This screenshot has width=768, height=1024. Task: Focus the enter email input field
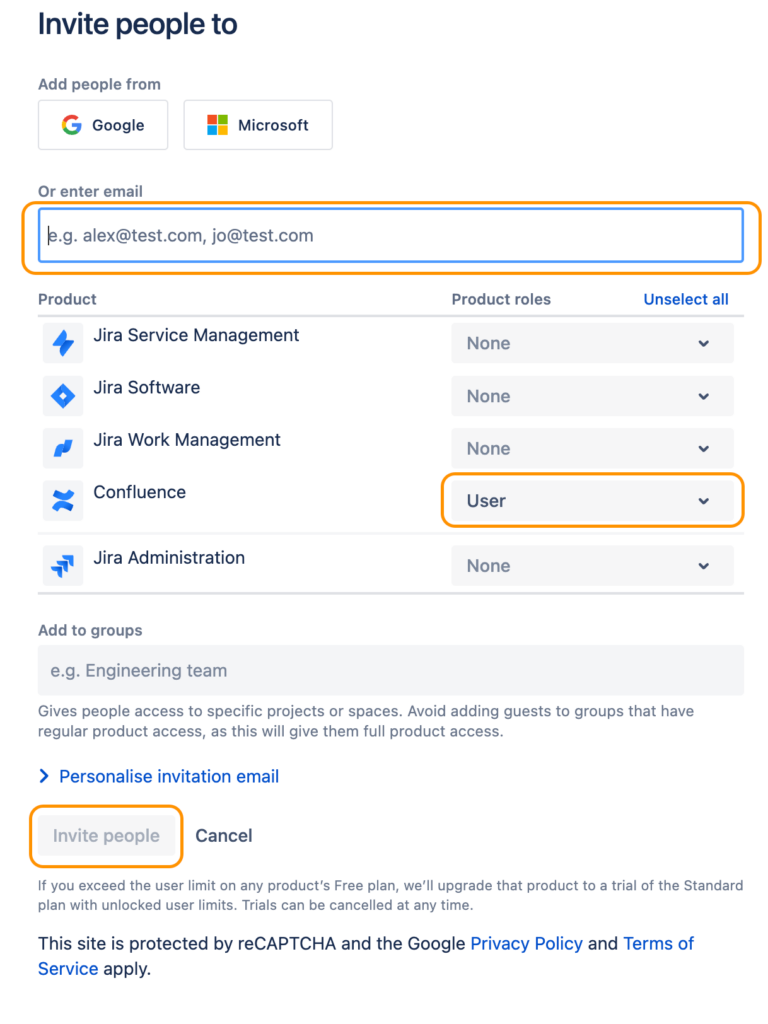391,235
